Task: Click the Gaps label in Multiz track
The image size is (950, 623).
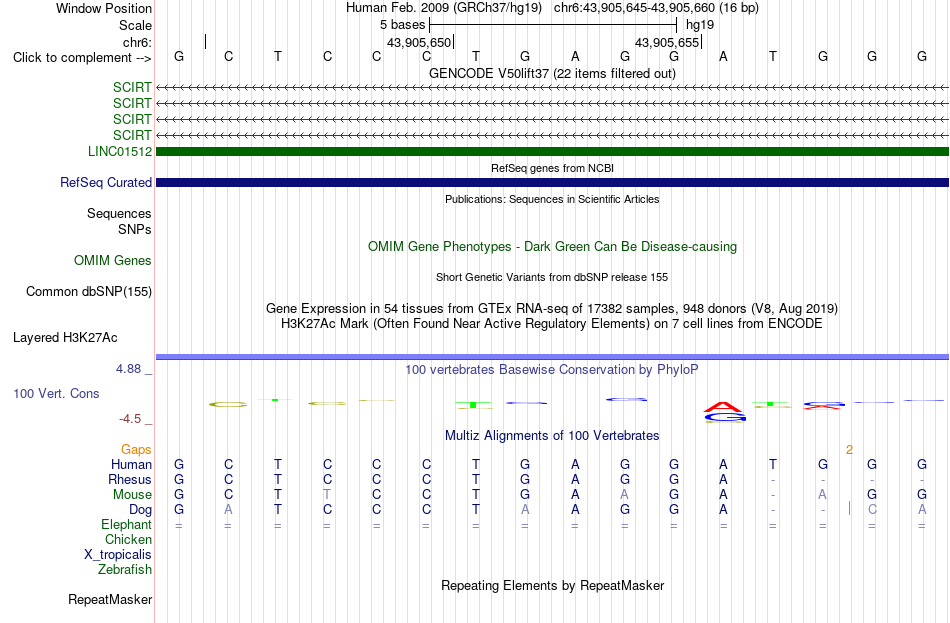Action: coord(136,450)
